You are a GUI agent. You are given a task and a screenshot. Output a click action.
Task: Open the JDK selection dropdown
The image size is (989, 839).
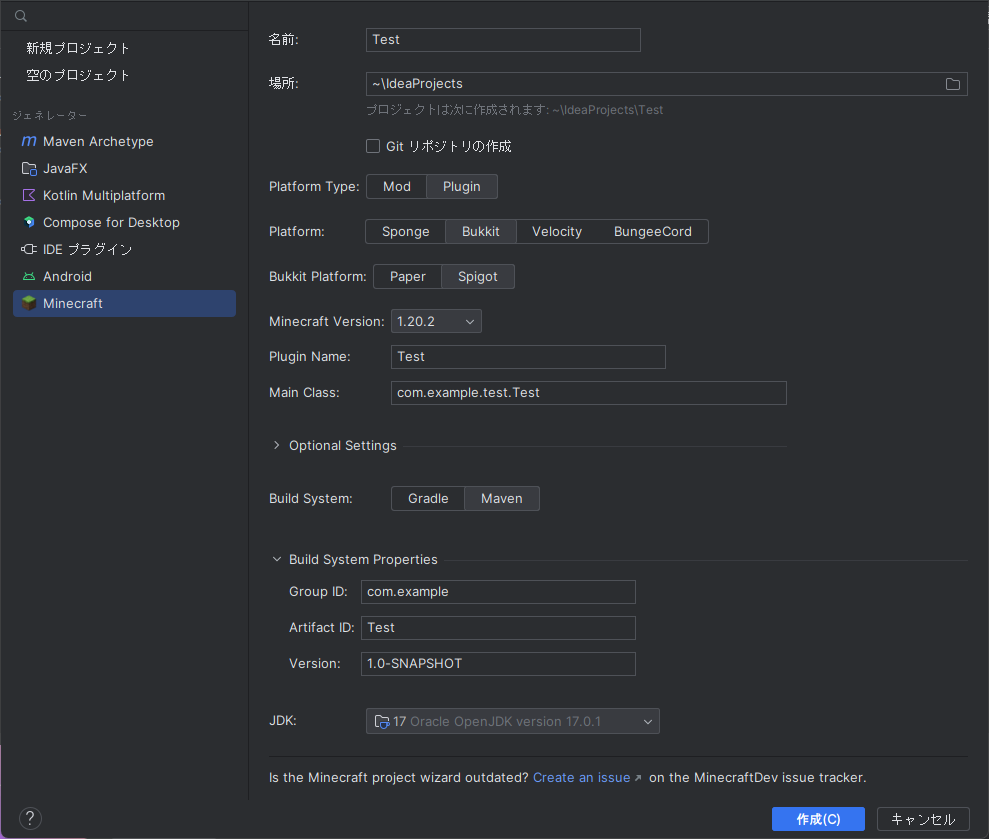pos(512,721)
